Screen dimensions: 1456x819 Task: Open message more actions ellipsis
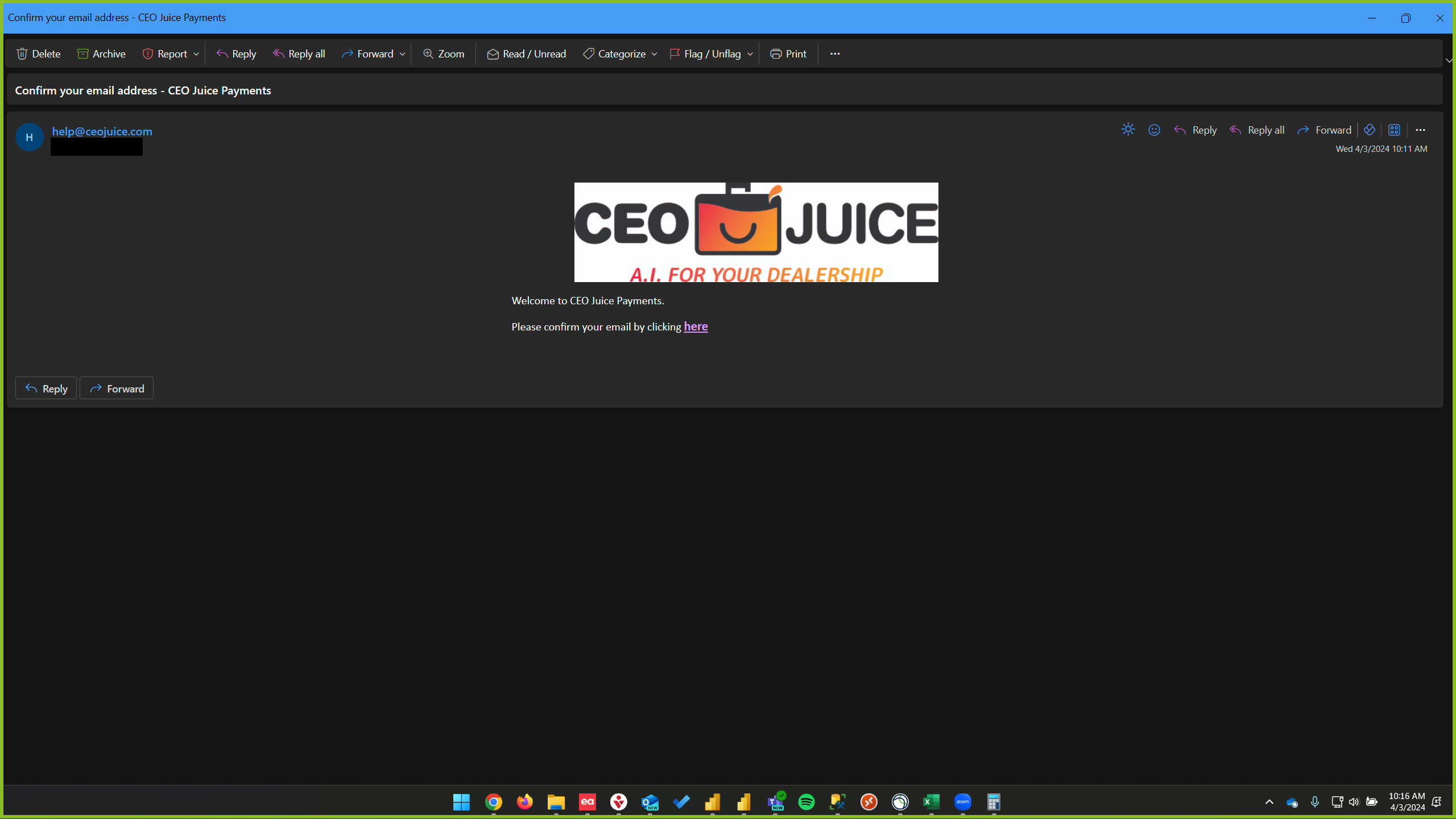pos(1420,130)
